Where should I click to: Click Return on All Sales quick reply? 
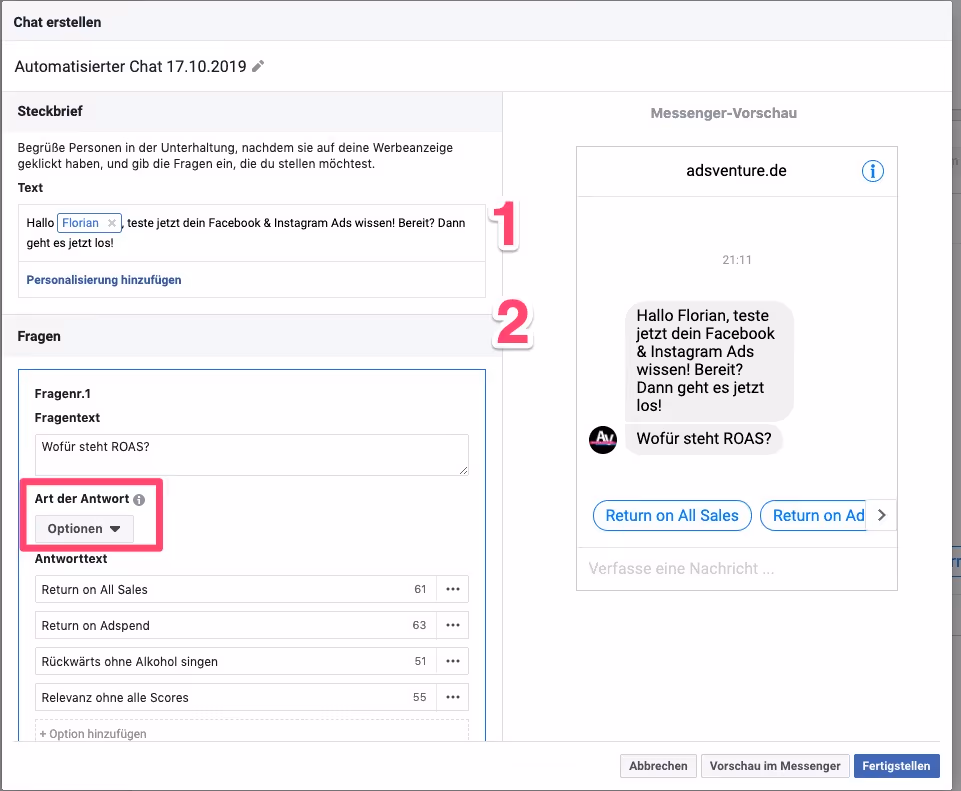point(672,515)
